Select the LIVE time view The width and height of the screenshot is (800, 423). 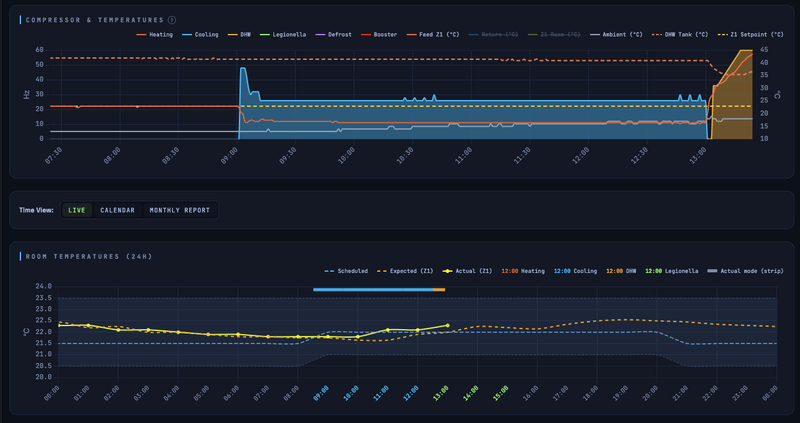[77, 210]
